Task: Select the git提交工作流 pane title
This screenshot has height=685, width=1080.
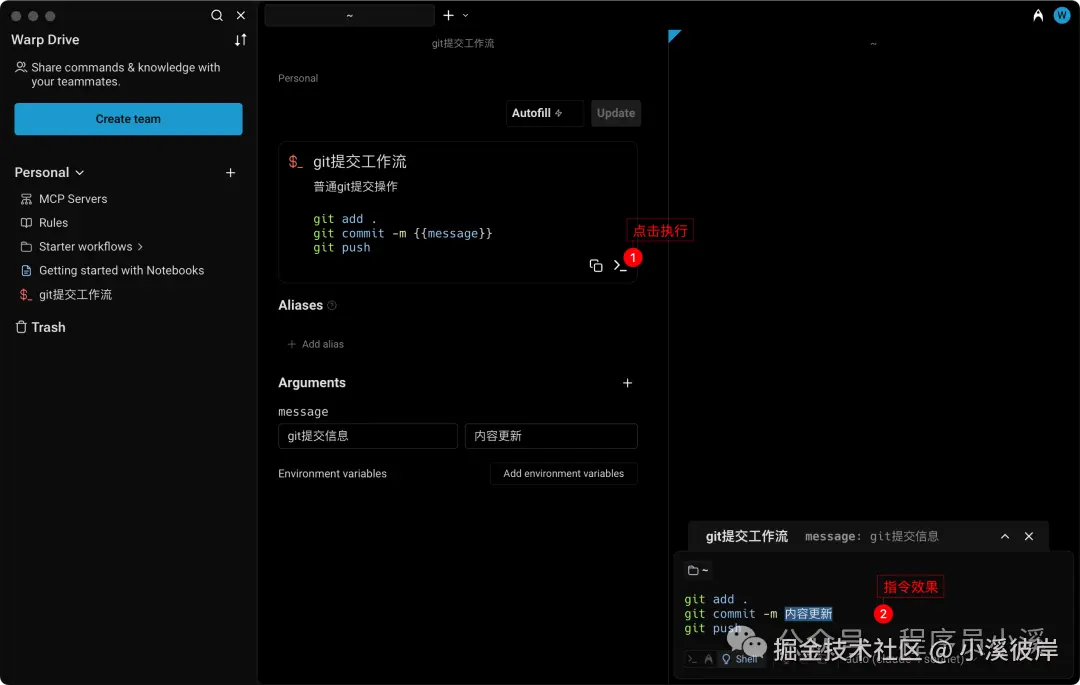Action: click(463, 43)
